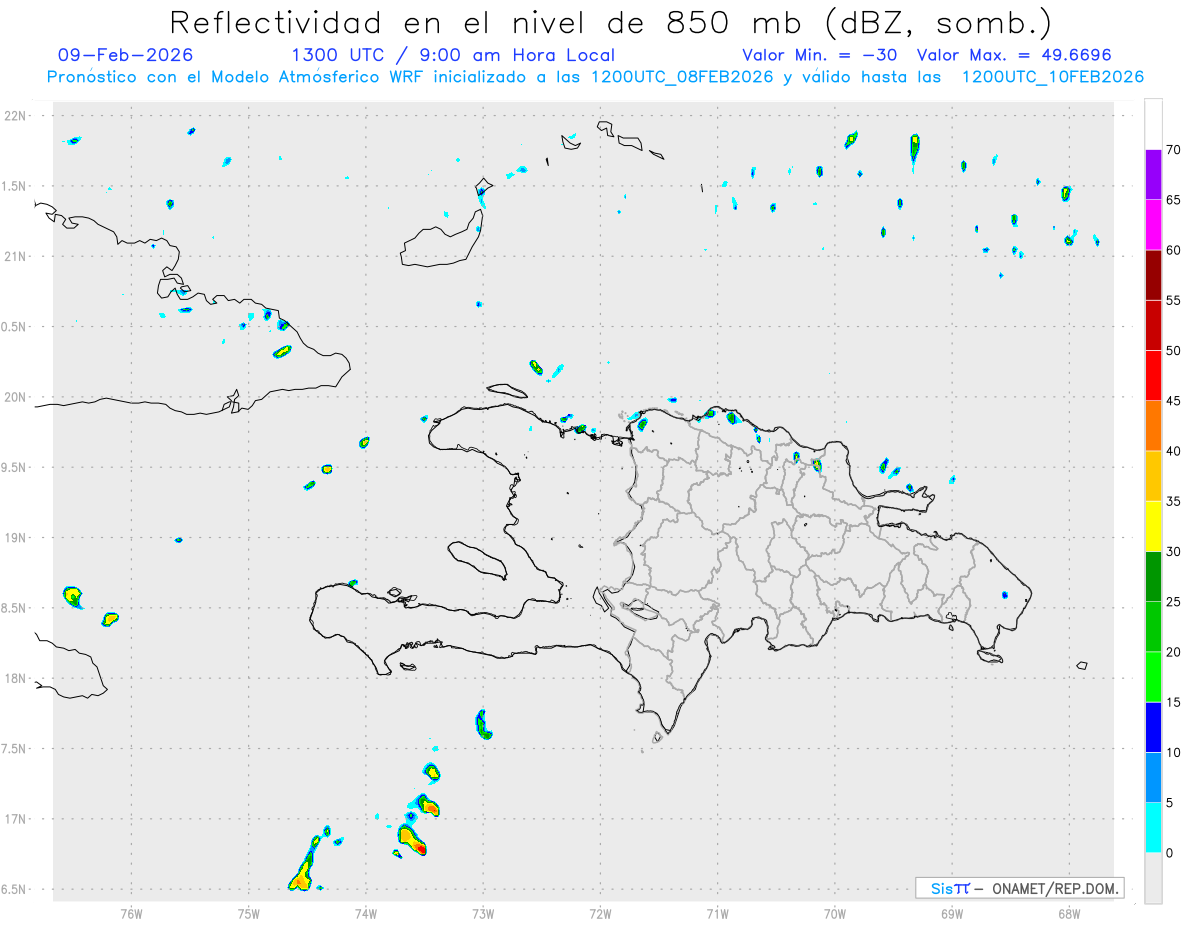Screen dimensions: 1200x927
Task: Select the date text '09-Feb-2026'
Action: (125, 55)
